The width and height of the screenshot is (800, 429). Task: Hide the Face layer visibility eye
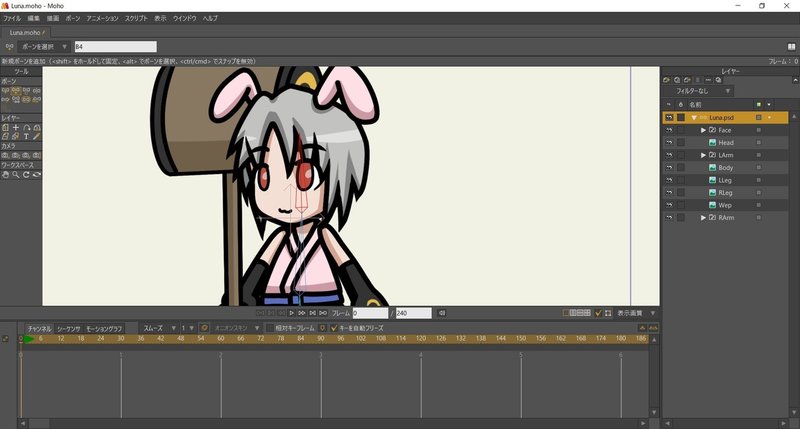pos(669,130)
